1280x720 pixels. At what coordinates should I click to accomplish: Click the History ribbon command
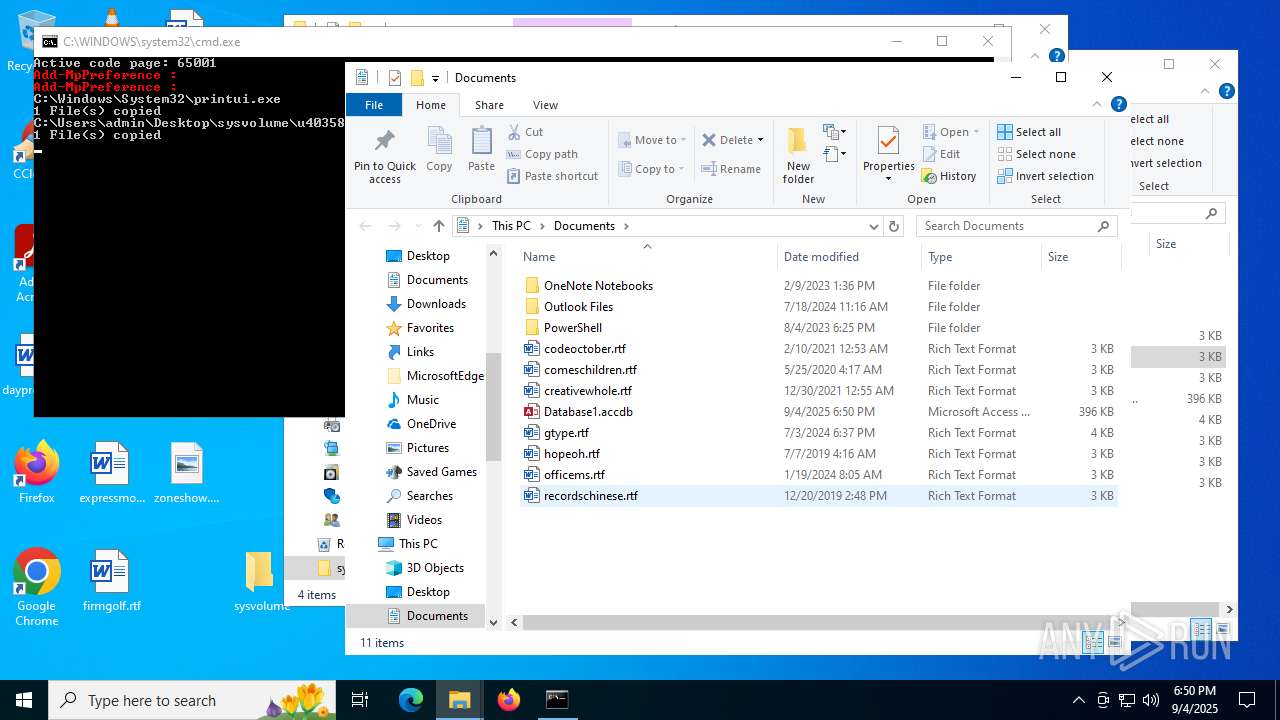click(x=948, y=176)
